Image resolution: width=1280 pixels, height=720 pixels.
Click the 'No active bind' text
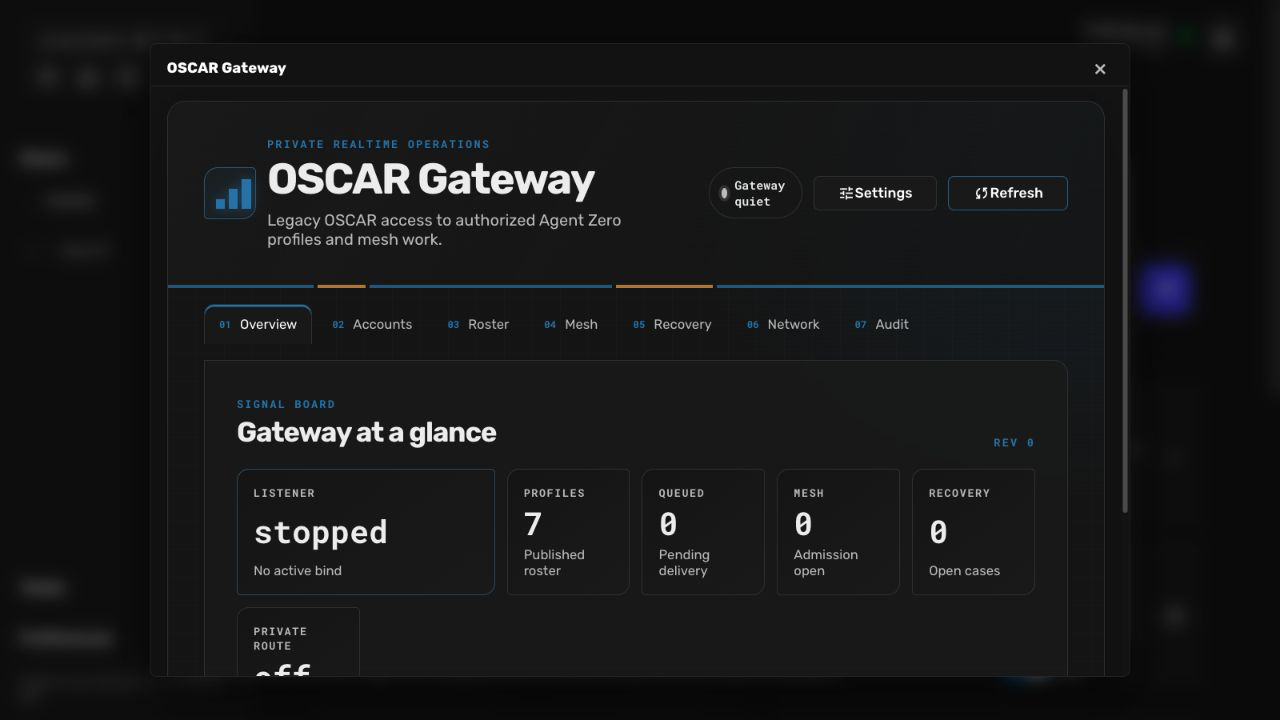[297, 571]
